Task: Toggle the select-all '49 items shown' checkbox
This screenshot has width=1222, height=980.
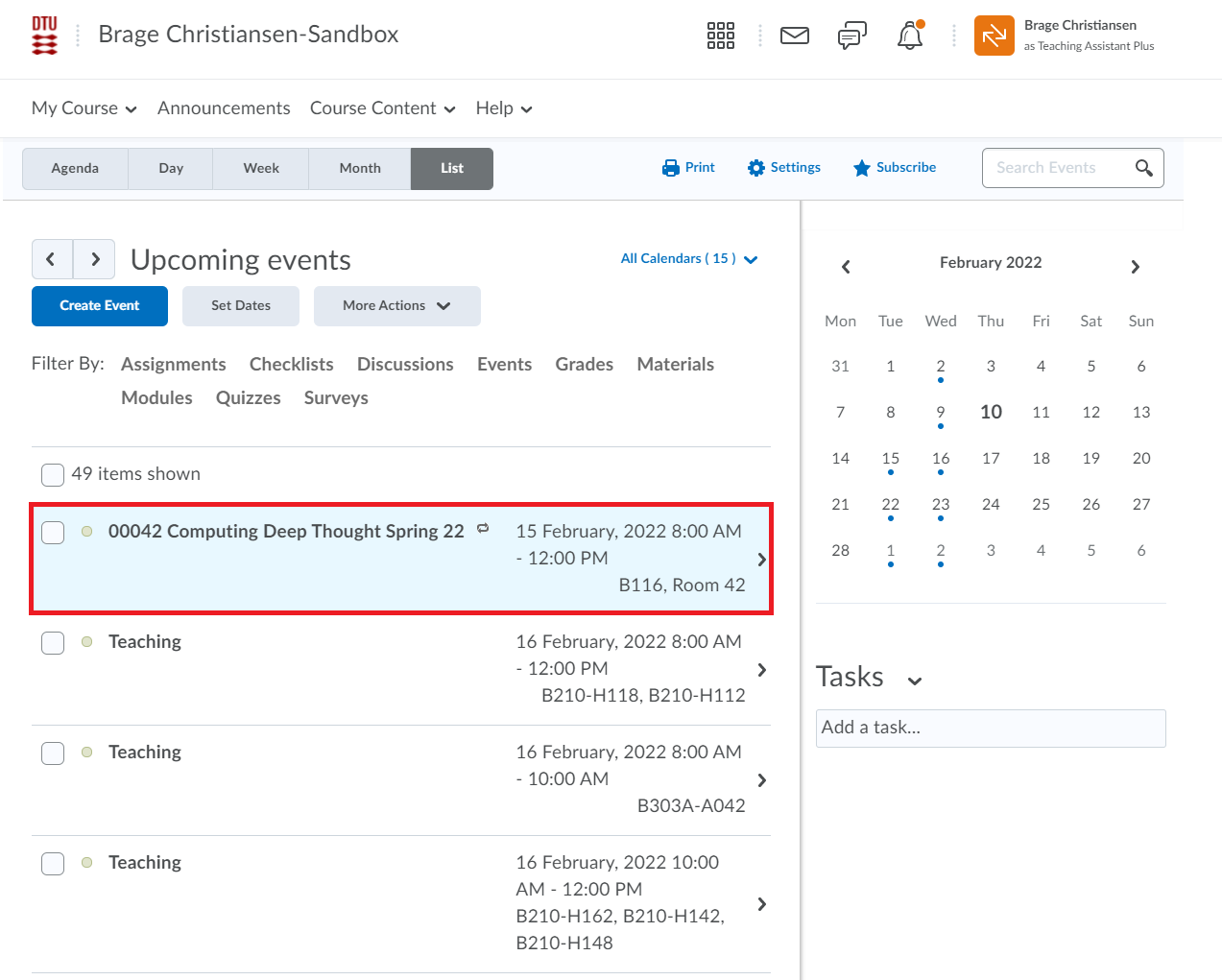Action: 53,474
